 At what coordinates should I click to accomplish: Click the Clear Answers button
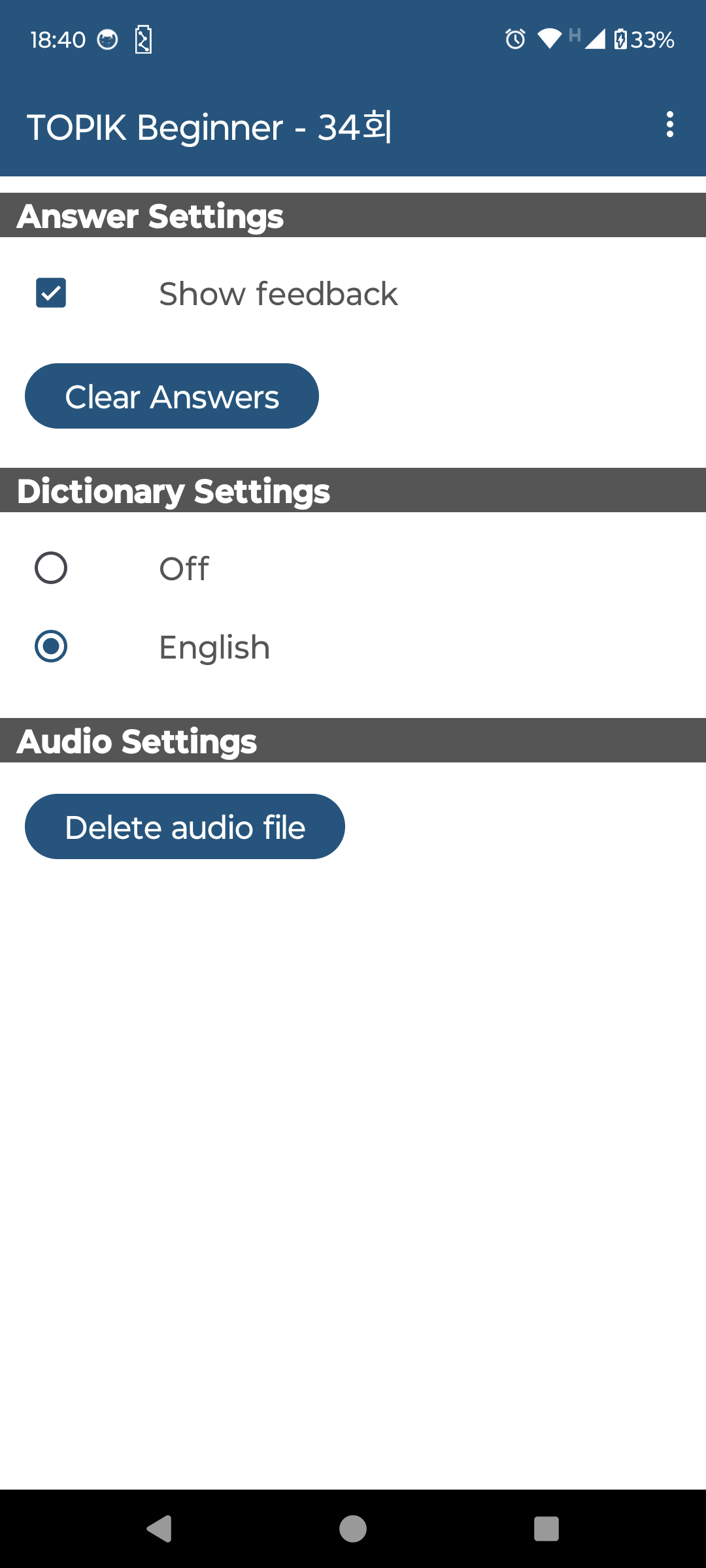pyautogui.click(x=172, y=396)
